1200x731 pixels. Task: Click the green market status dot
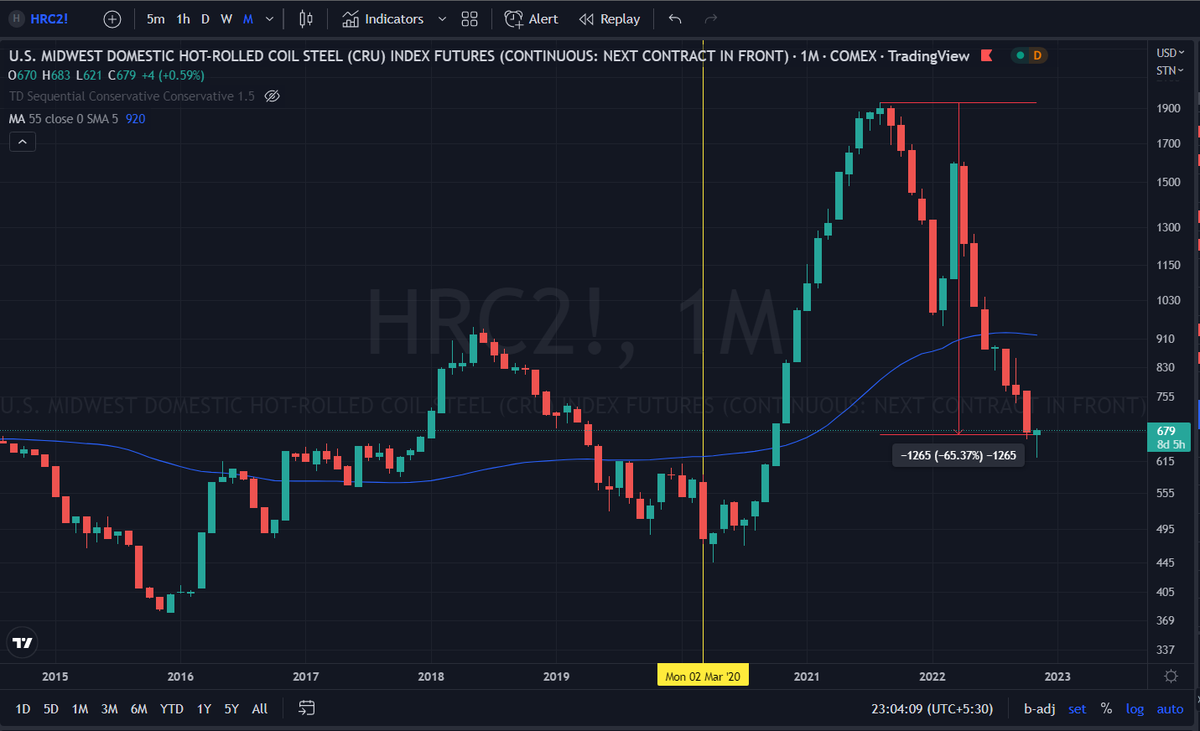[x=1019, y=56]
